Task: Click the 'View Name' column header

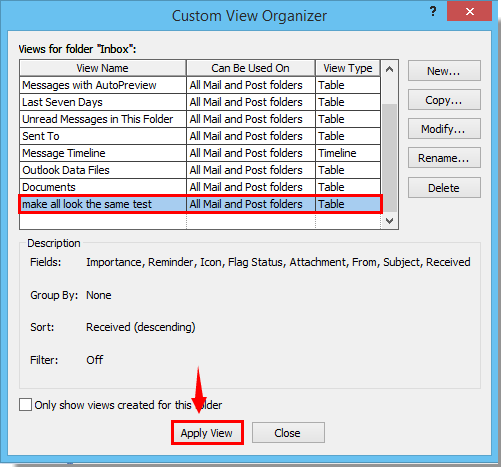Action: coord(103,68)
